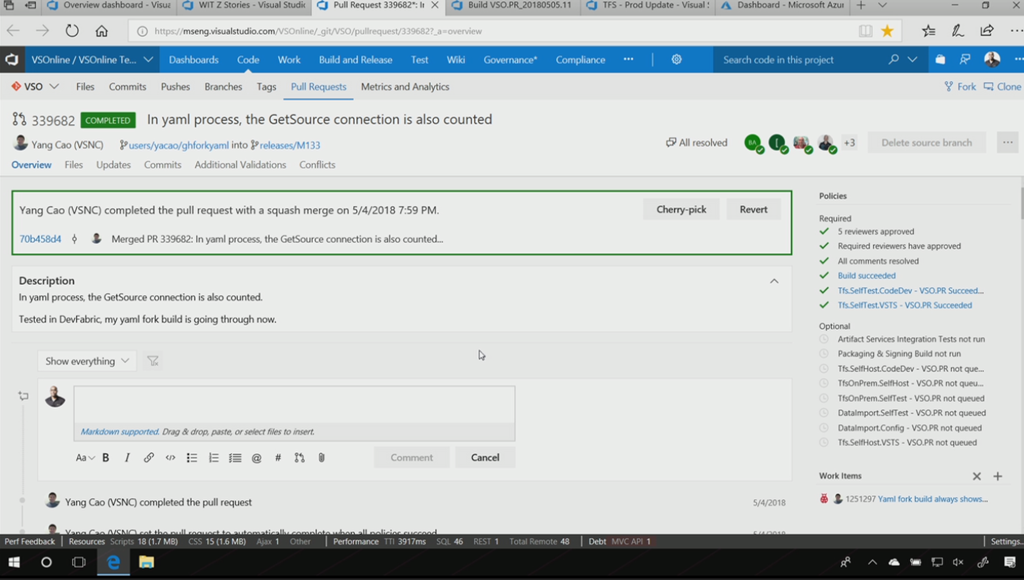Collapse the Description section
Image resolution: width=1024 pixels, height=580 pixels.
tap(774, 281)
